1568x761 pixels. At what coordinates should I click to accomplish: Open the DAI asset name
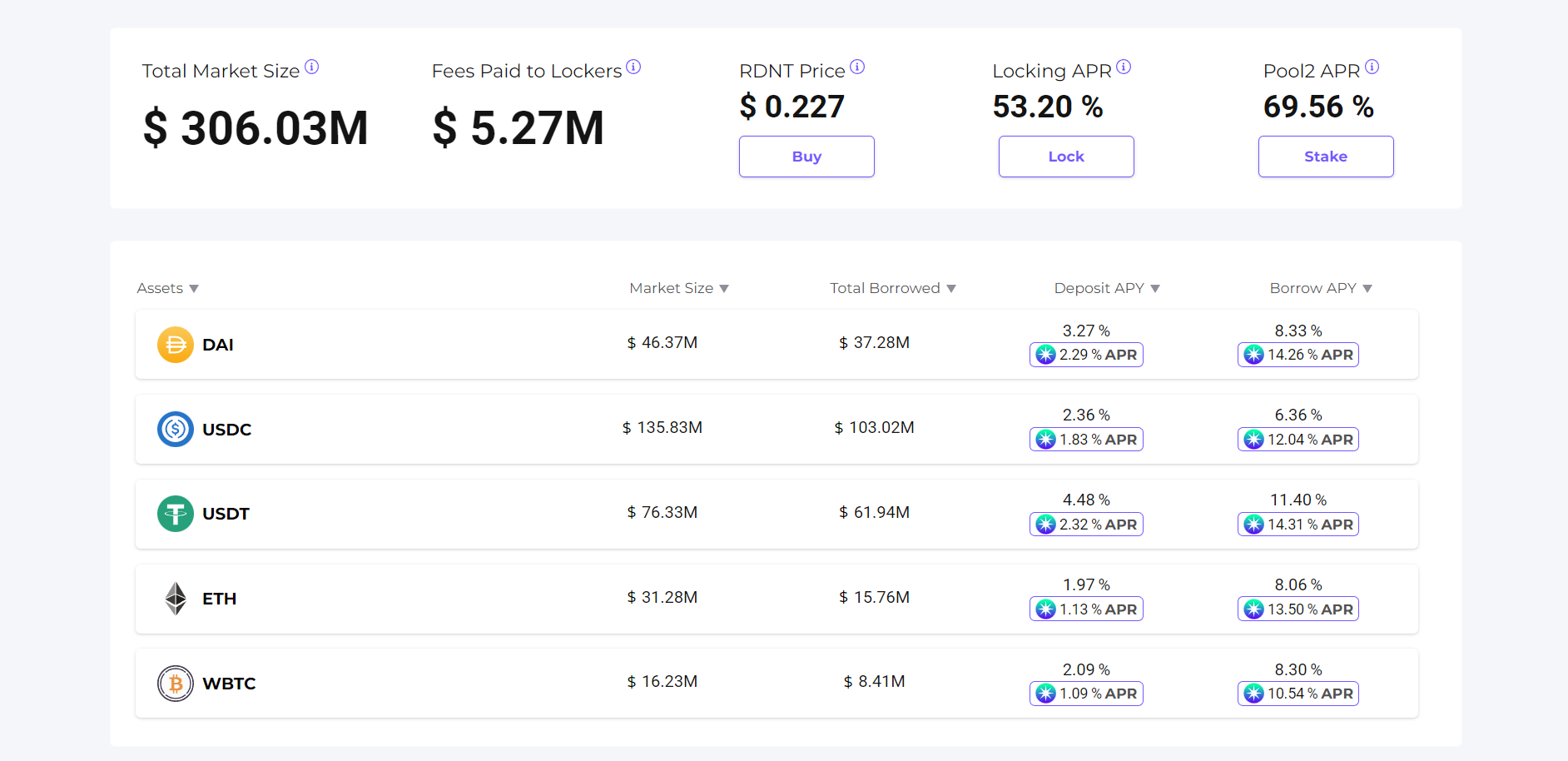(218, 345)
